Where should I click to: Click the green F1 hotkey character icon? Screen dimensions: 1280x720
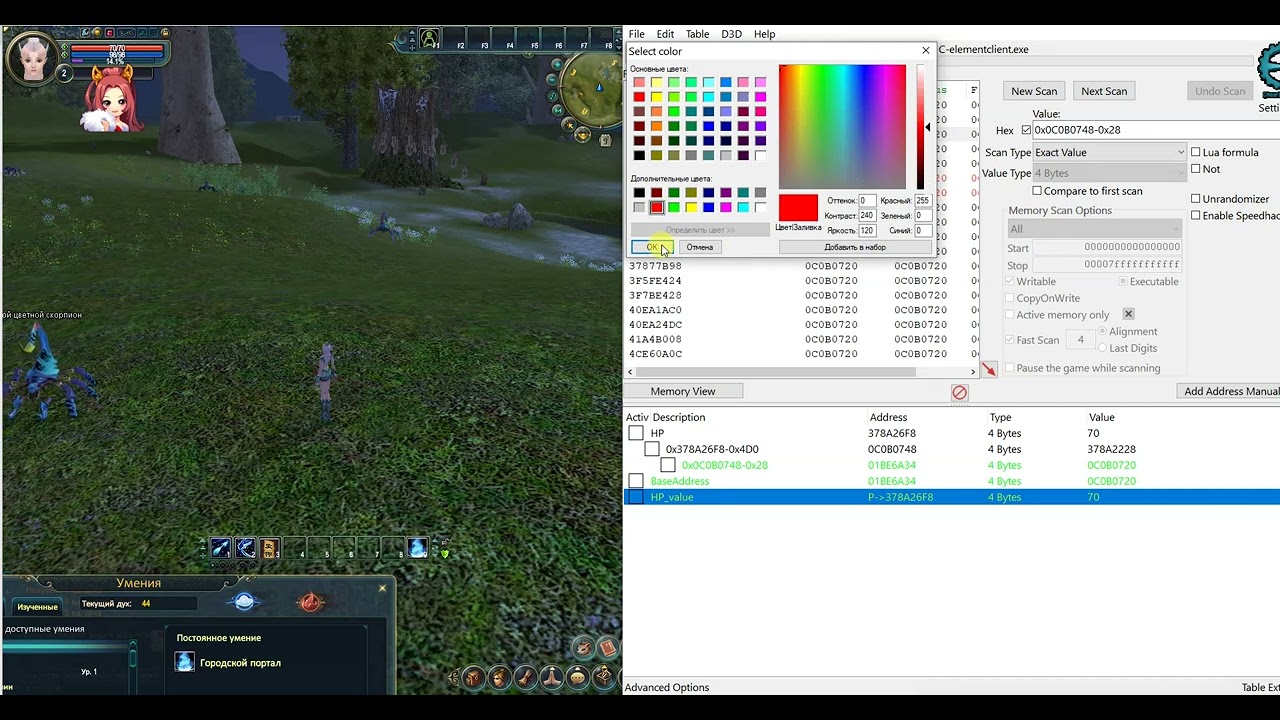(x=430, y=40)
